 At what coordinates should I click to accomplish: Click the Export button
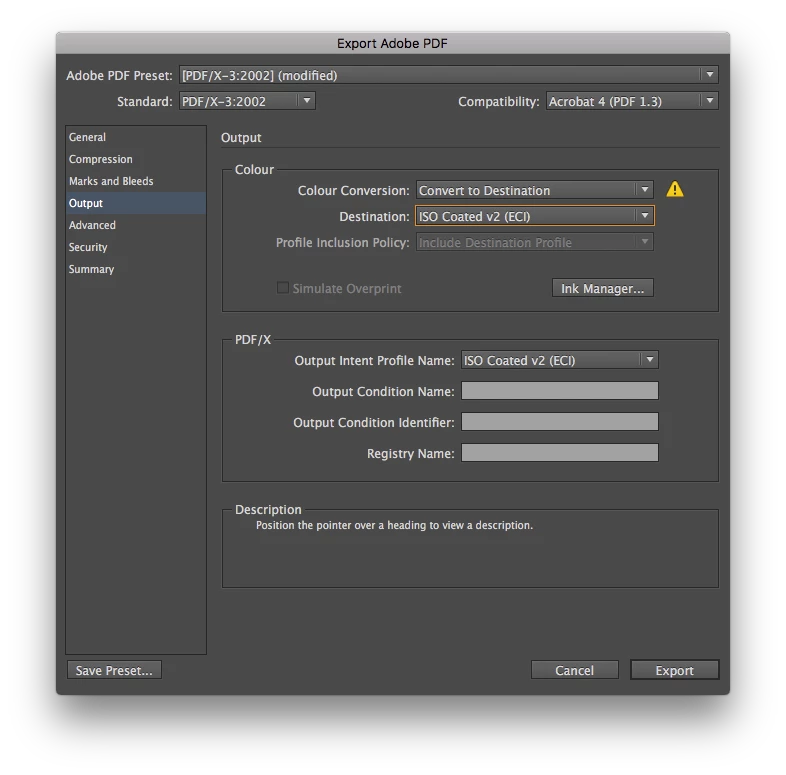tap(675, 670)
